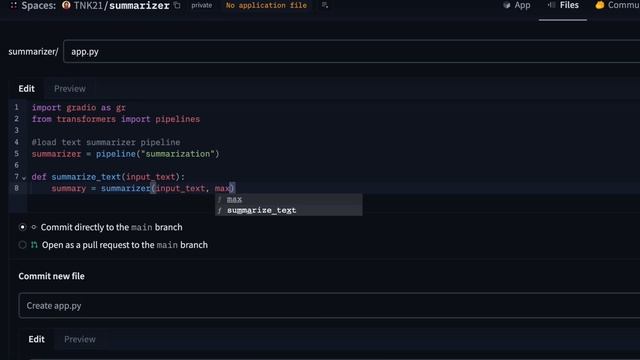Switch to the App tab
Image resolution: width=640 pixels, height=360 pixels.
517,5
